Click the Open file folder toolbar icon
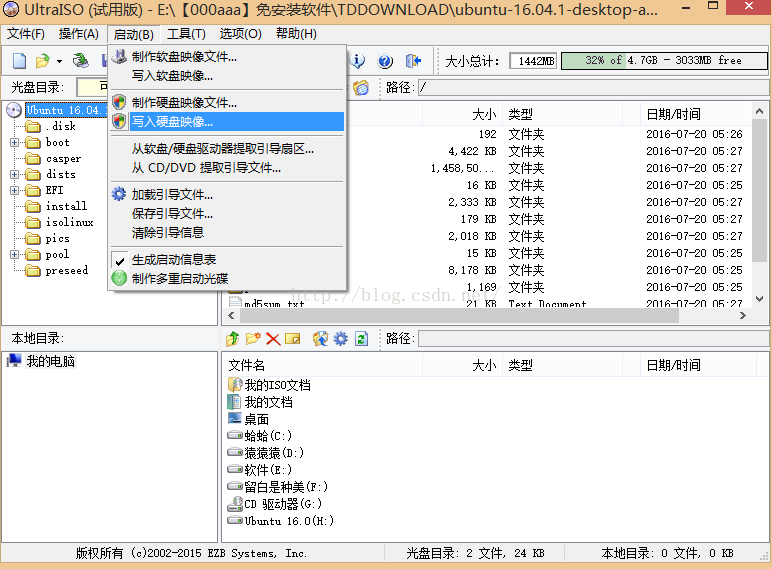This screenshot has width=772, height=569. pos(42,61)
